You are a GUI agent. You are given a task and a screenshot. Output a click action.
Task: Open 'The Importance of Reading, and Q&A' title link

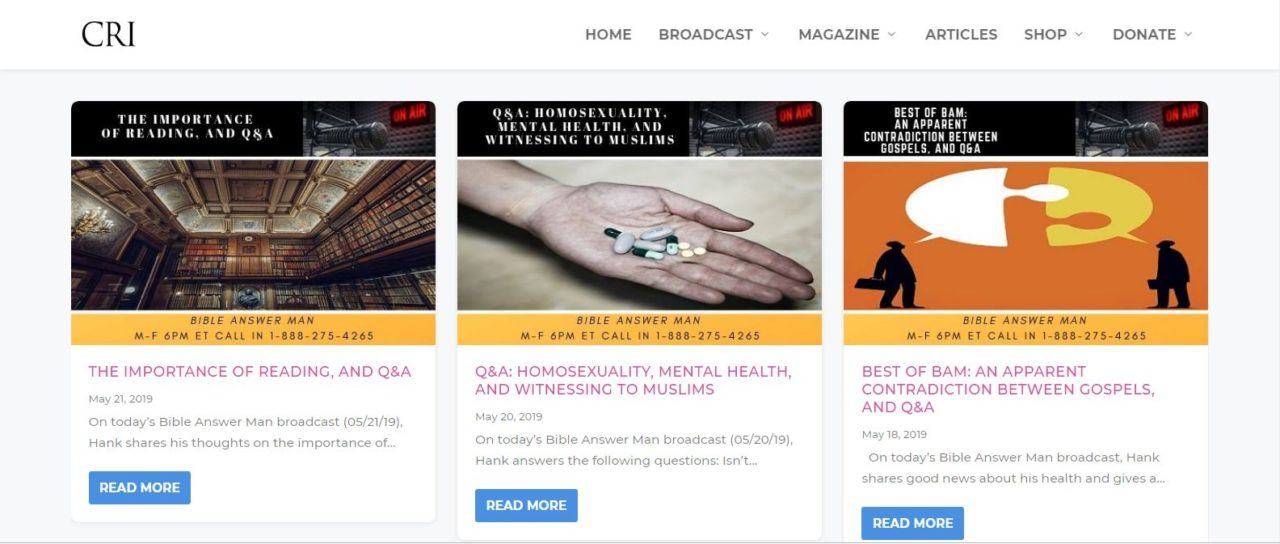click(x=250, y=371)
